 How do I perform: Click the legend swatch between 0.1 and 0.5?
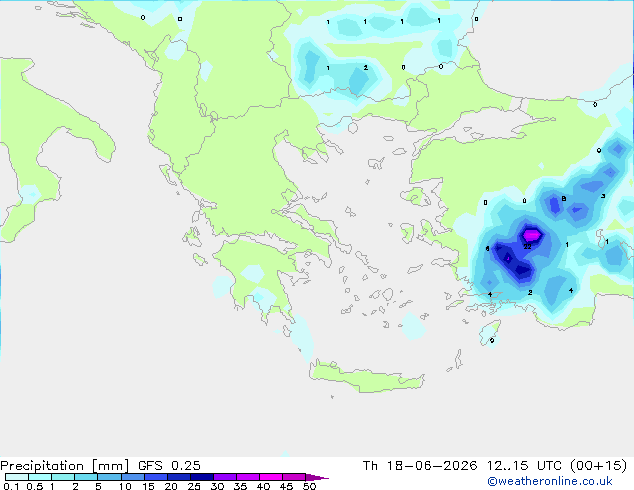[x=17, y=477]
